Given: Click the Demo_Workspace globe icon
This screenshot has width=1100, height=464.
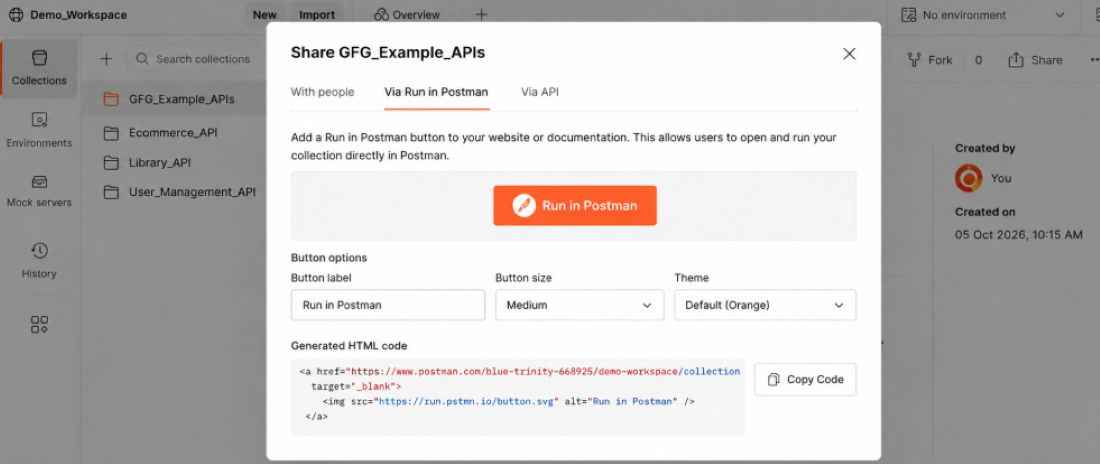Looking at the screenshot, I should point(15,15).
